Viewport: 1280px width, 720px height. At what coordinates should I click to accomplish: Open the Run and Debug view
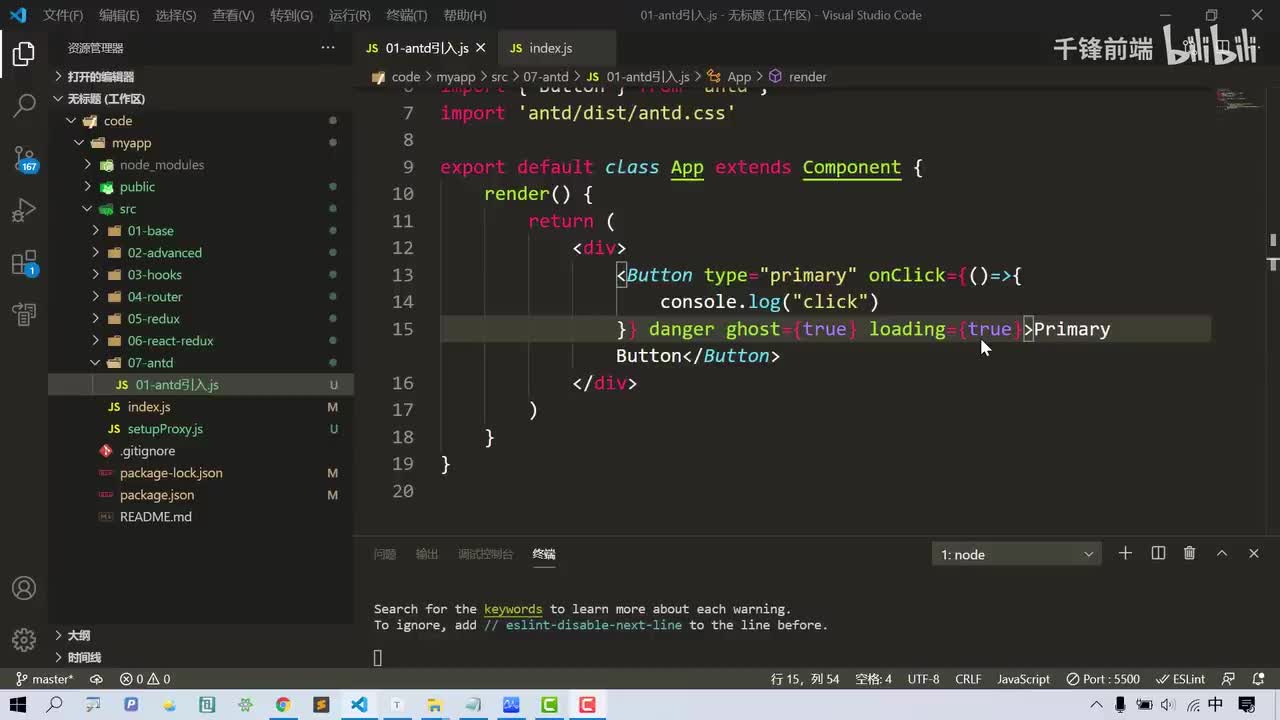point(24,210)
